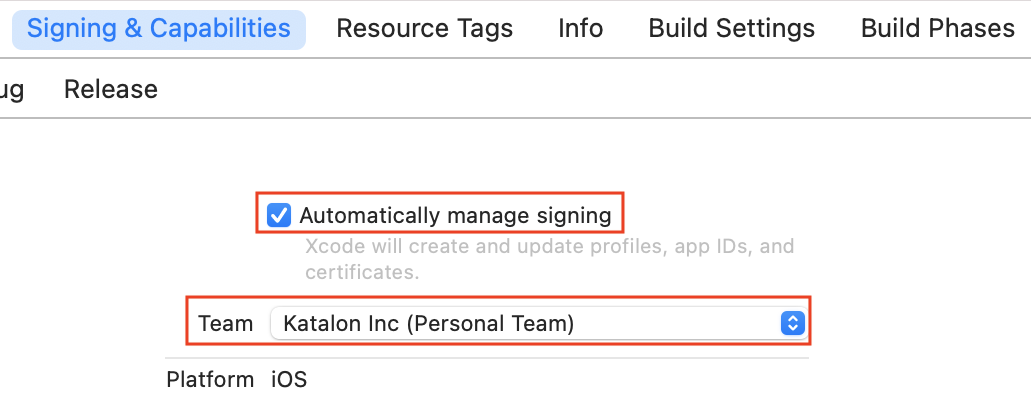Select the partially visible Debug configuration filter
This screenshot has height=403, width=1031.
pyautogui.click(x=12, y=90)
